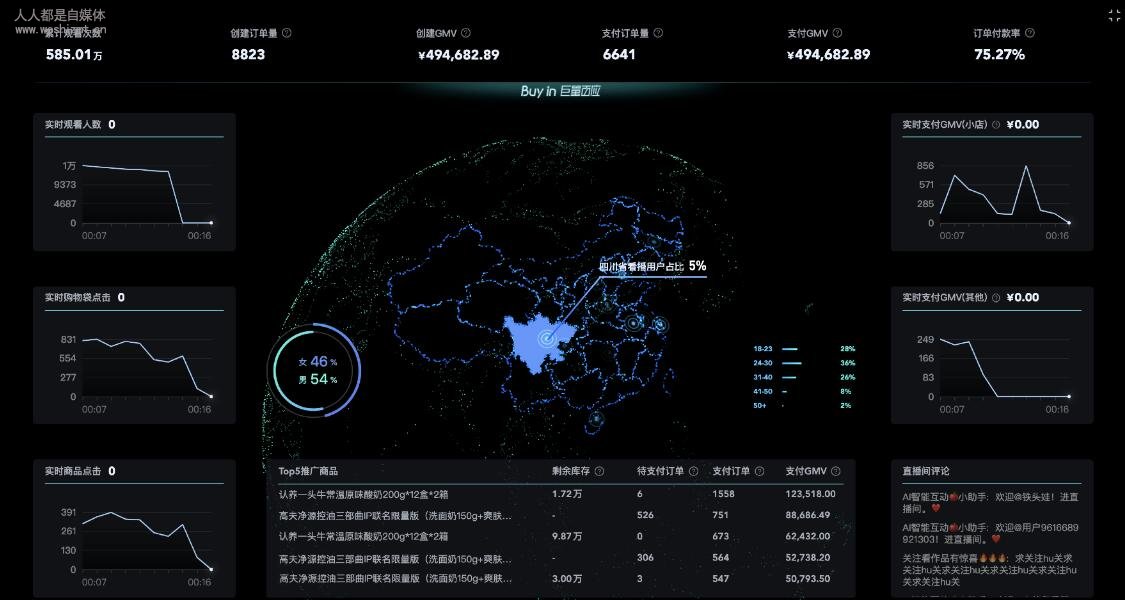
Task: Click the 1.72万 remaining stock cell
Action: tap(567, 494)
